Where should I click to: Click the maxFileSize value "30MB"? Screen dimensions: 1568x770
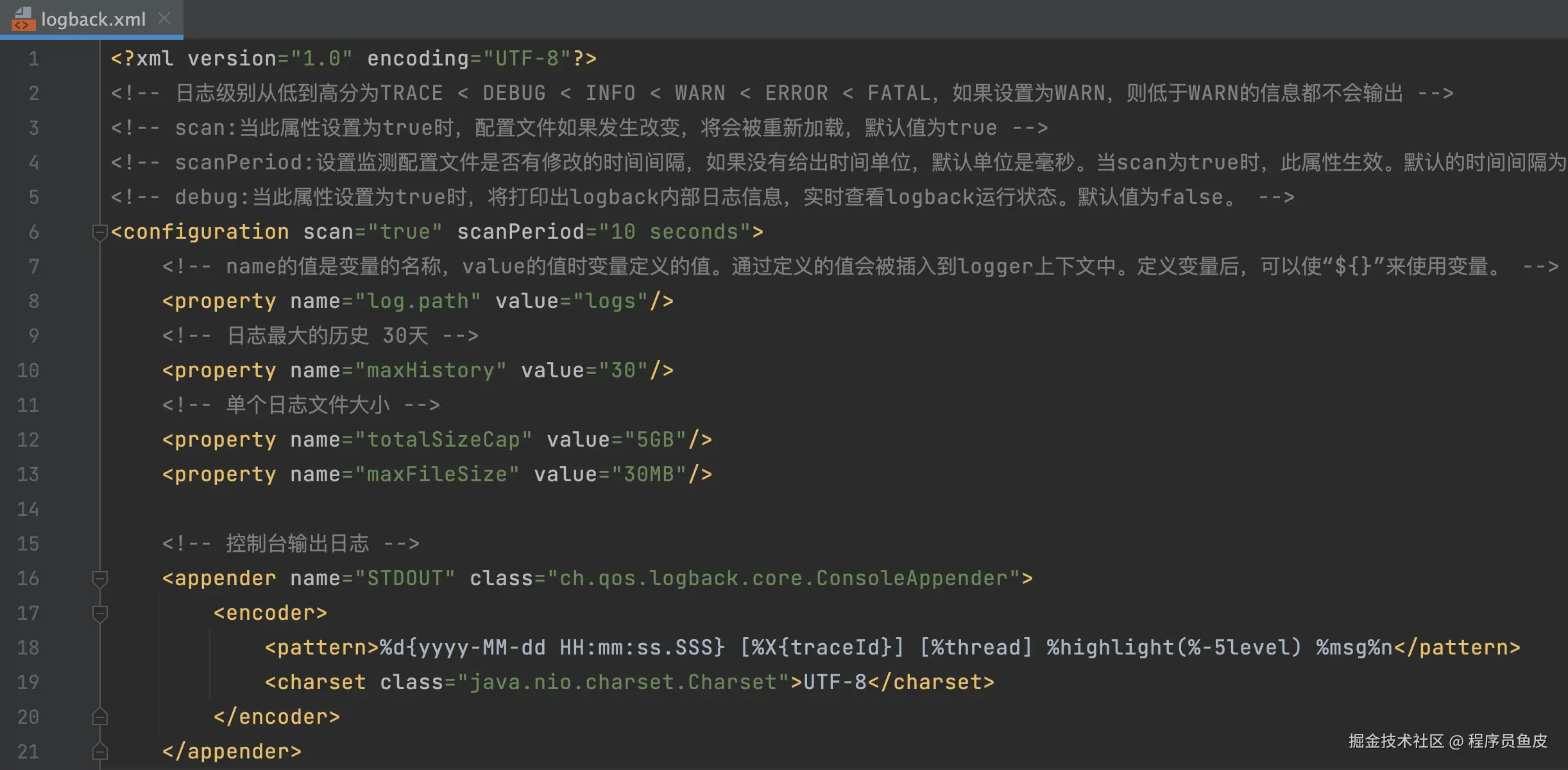pos(649,475)
